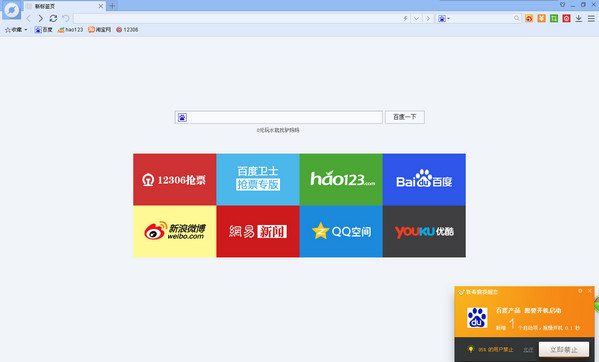Expand the address bar history dropdown chevron
This screenshot has width=599, height=362.
coord(416,18)
